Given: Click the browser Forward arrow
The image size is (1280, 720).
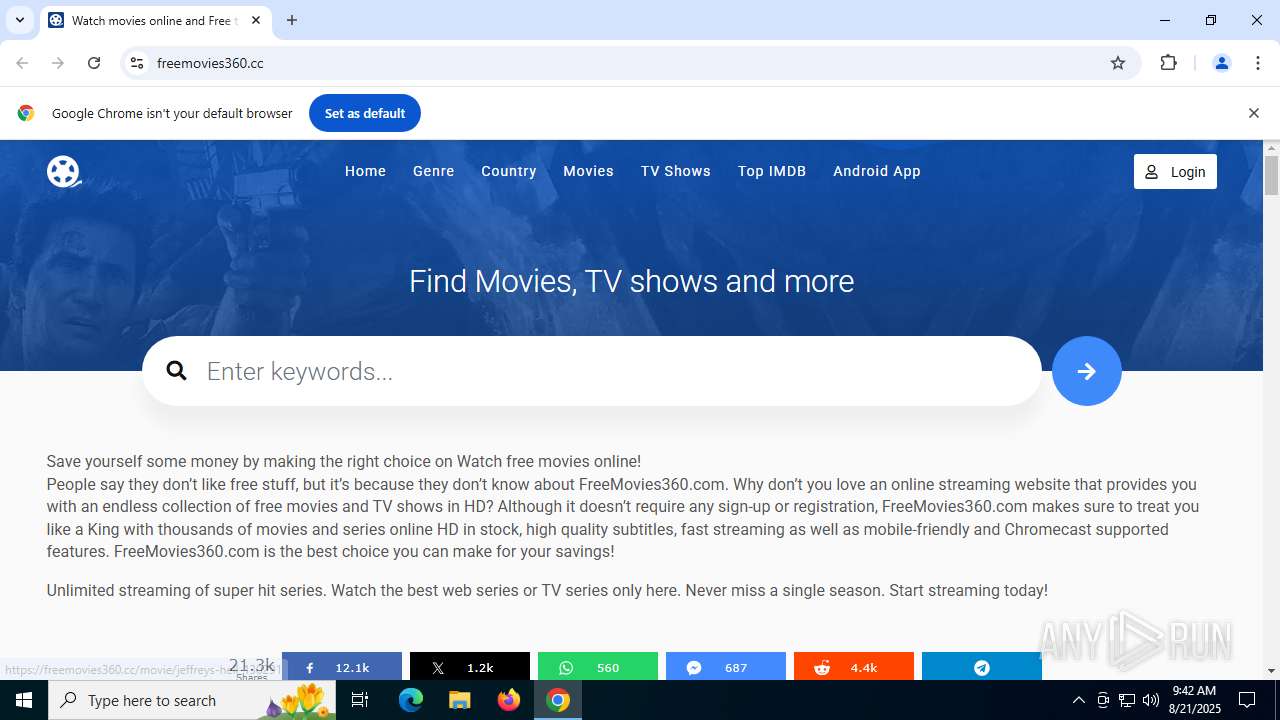Looking at the screenshot, I should coord(58,63).
